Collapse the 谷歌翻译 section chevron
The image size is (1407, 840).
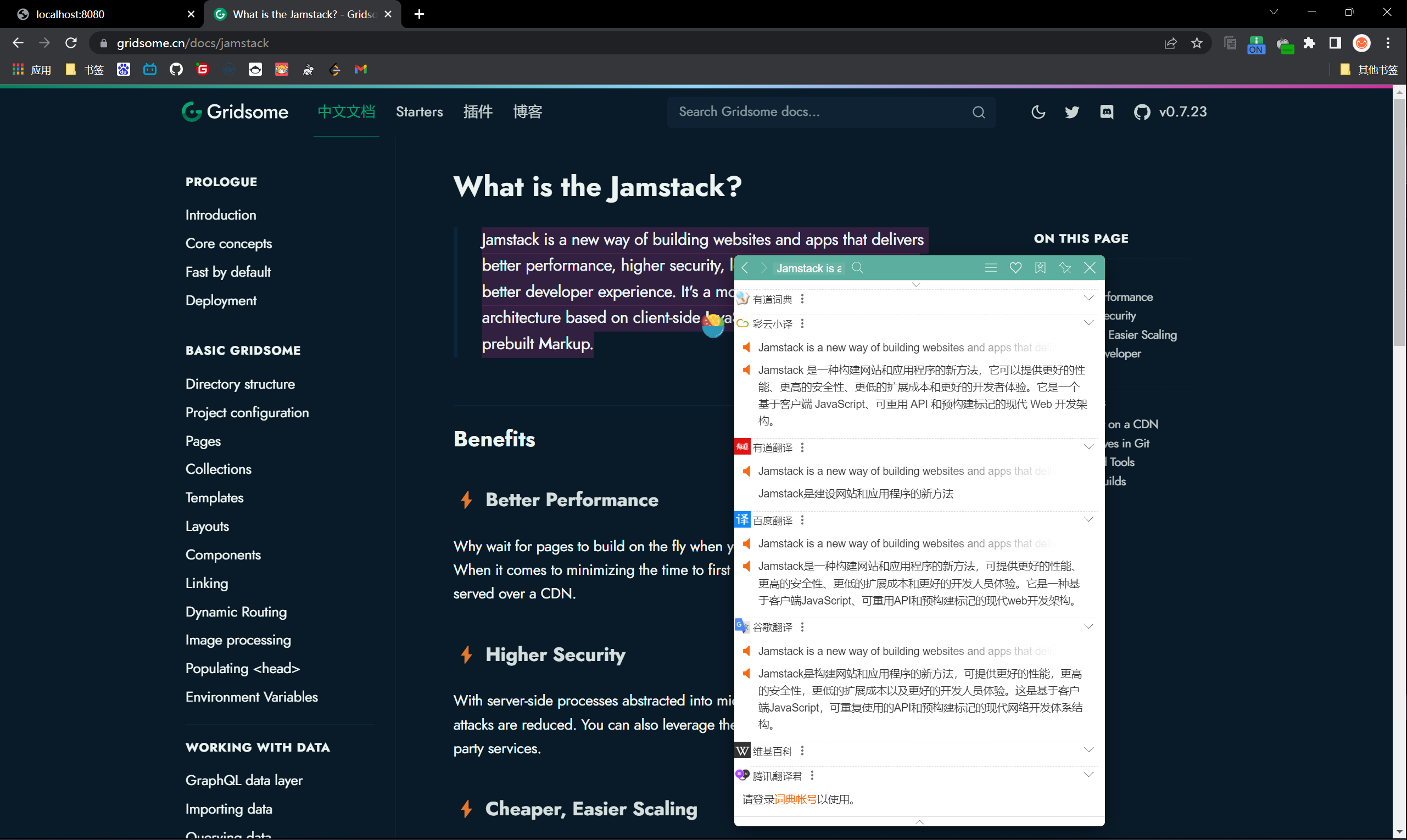click(x=1088, y=626)
